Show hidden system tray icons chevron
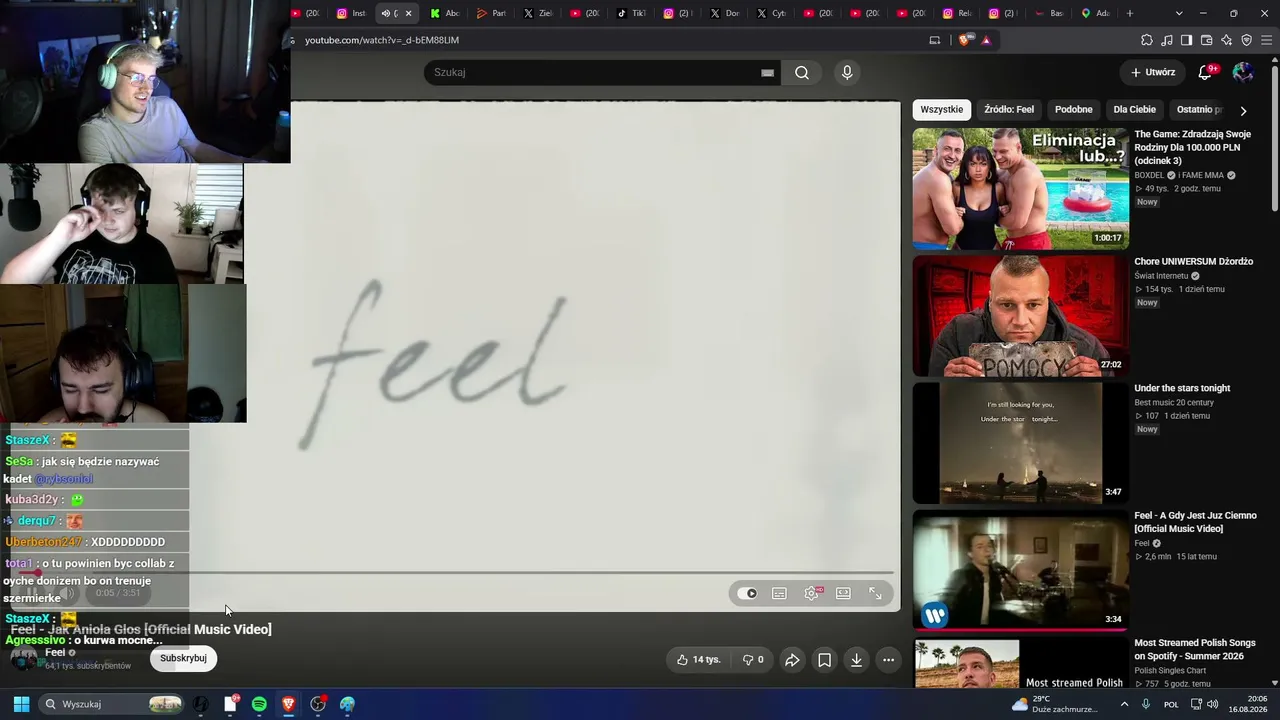1280x720 pixels. point(1124,704)
